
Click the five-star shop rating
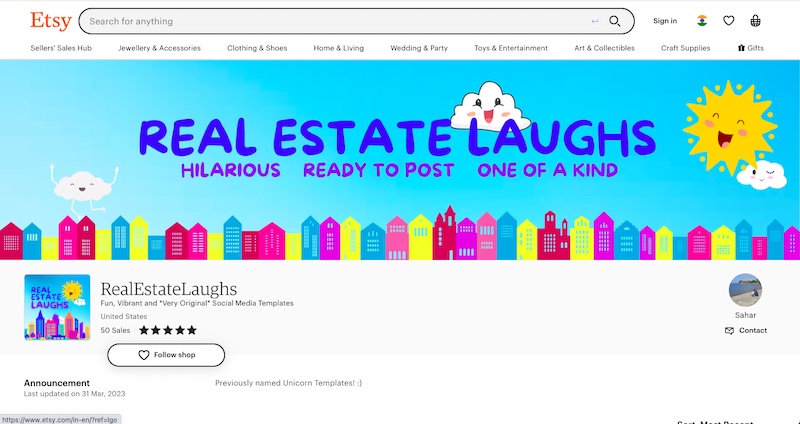[168, 330]
